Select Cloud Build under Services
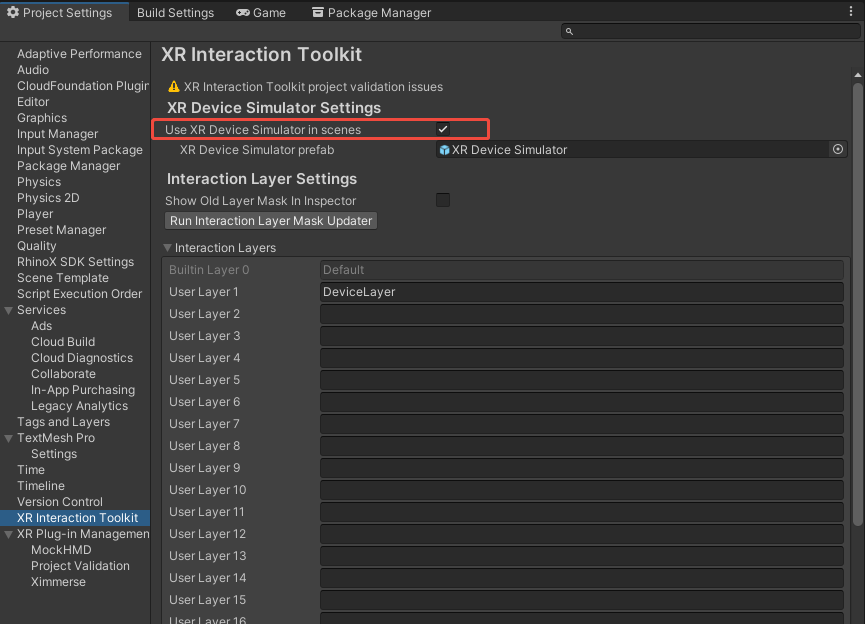Image resolution: width=865 pixels, height=624 pixels. coord(63,342)
